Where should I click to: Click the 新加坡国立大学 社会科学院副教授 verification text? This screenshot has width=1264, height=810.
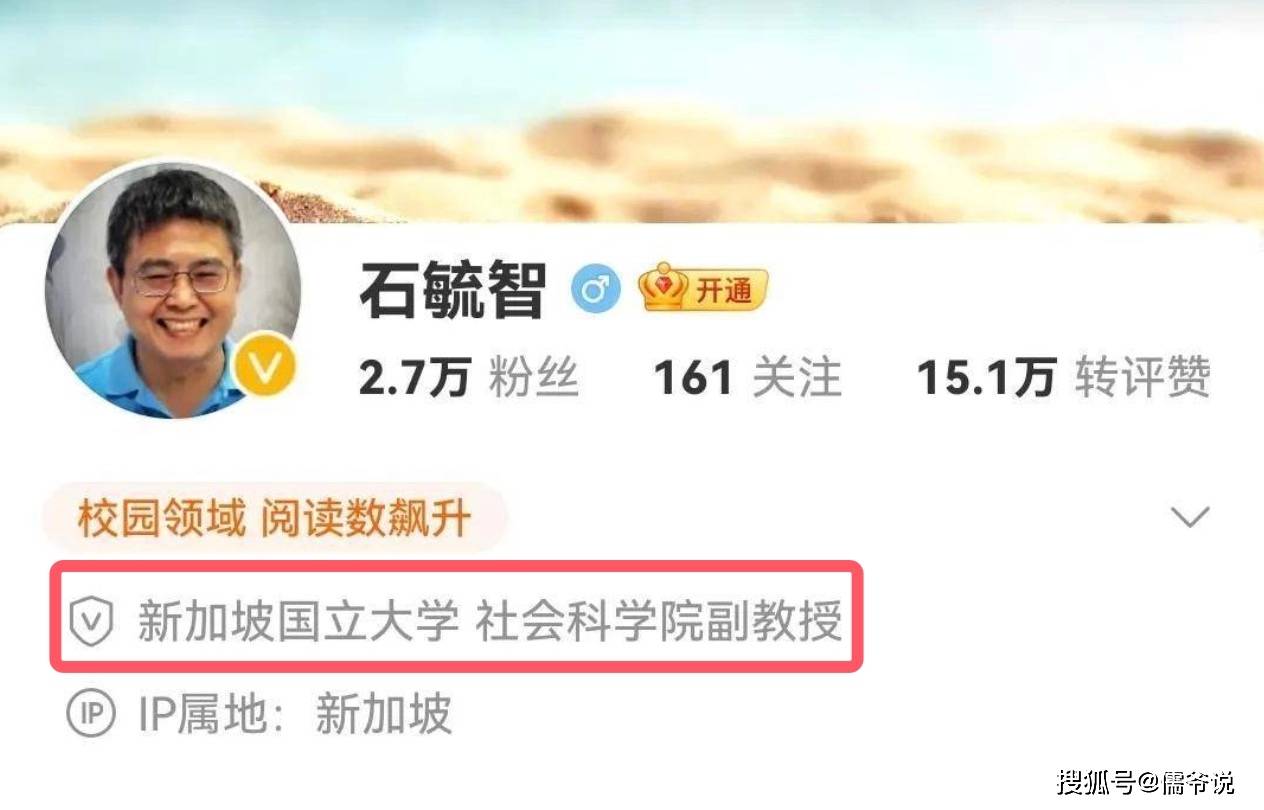(x=490, y=623)
